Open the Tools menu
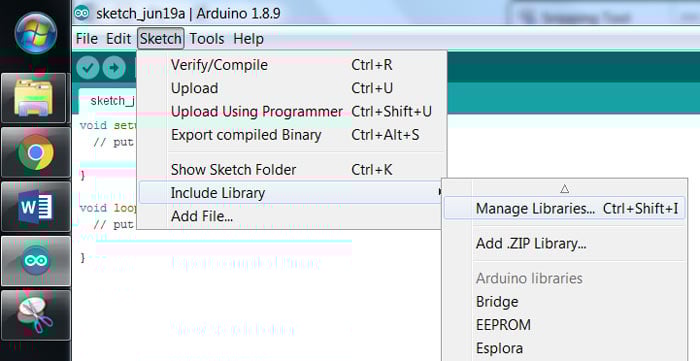This screenshot has height=361, width=700. point(207,39)
